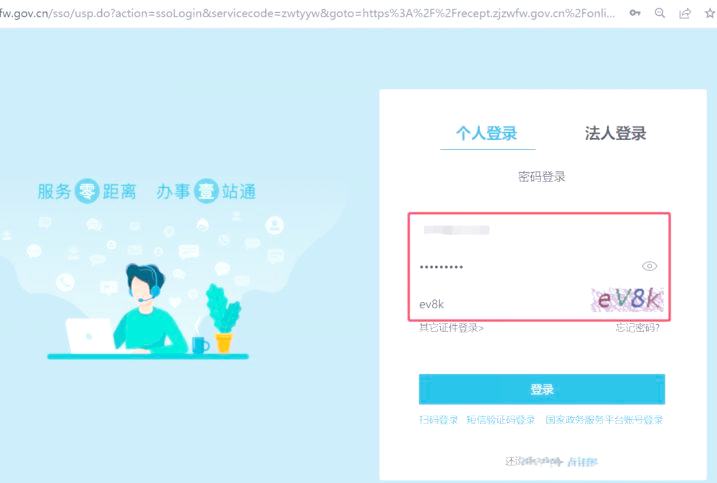Choose 扫码登录 login option

[x=438, y=420]
